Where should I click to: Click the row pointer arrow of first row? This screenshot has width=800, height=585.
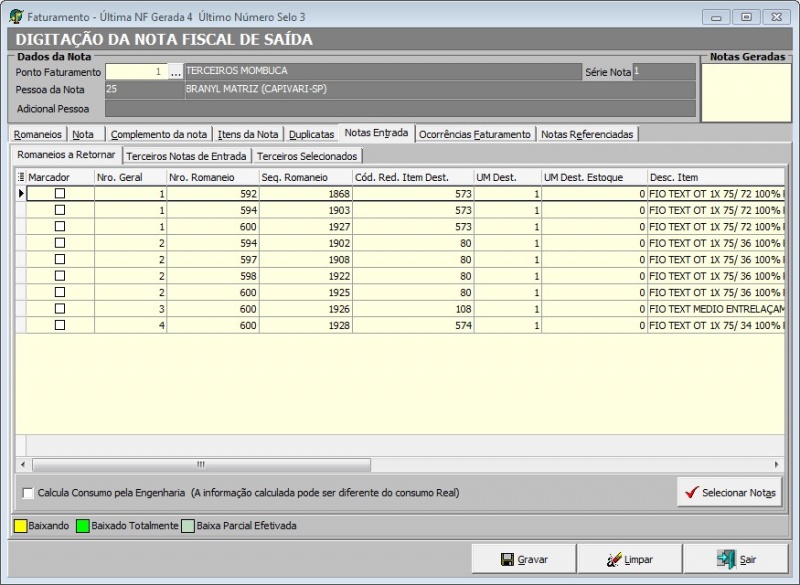pyautogui.click(x=21, y=194)
